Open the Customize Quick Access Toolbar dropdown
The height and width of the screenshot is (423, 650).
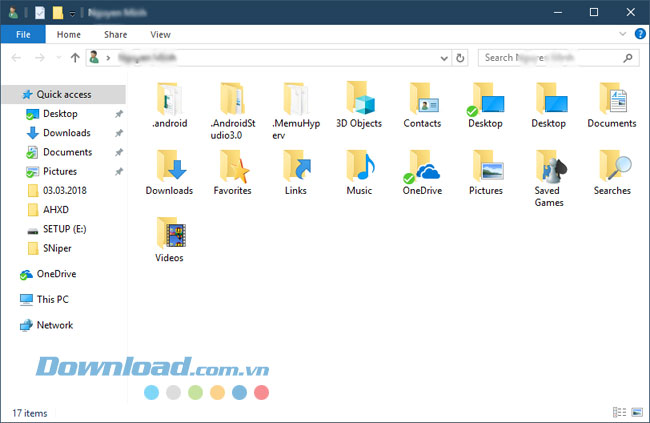72,14
